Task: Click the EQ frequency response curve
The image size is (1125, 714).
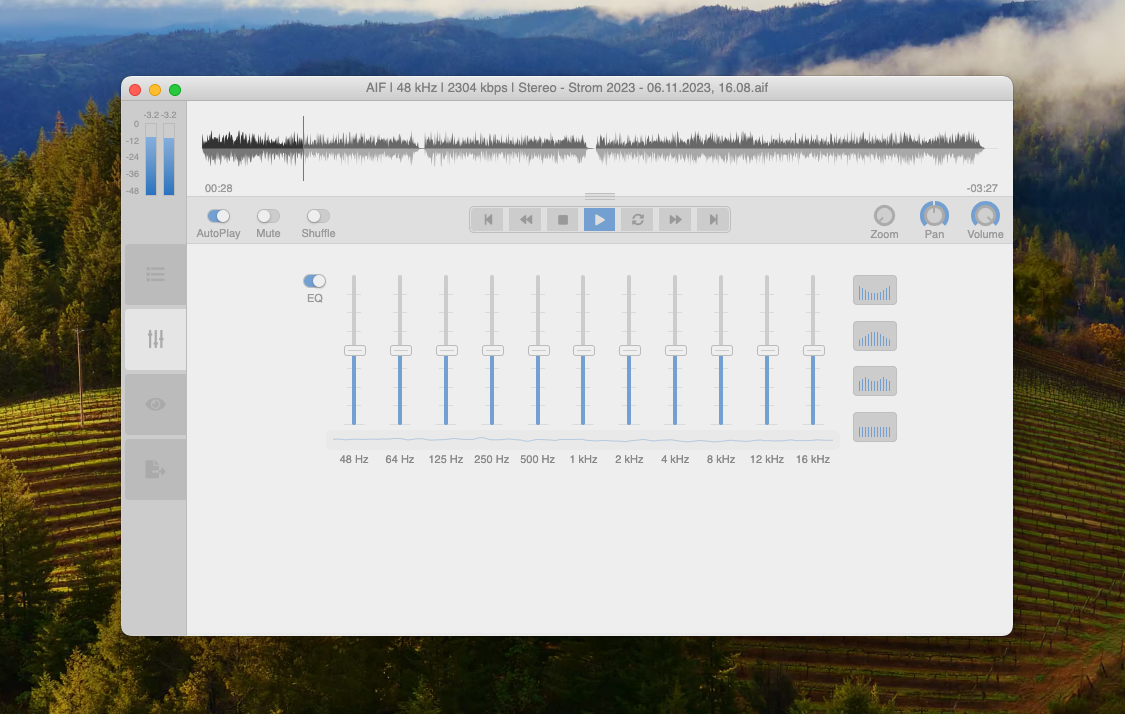Action: tap(583, 439)
